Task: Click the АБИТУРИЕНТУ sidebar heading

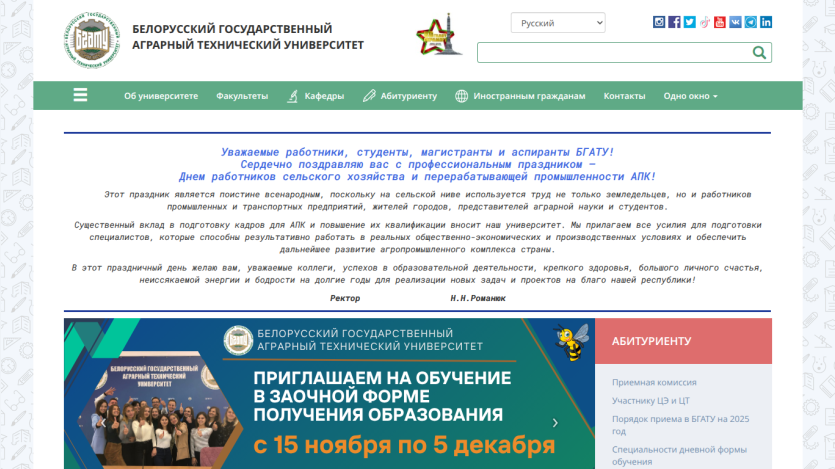Action: coord(651,341)
